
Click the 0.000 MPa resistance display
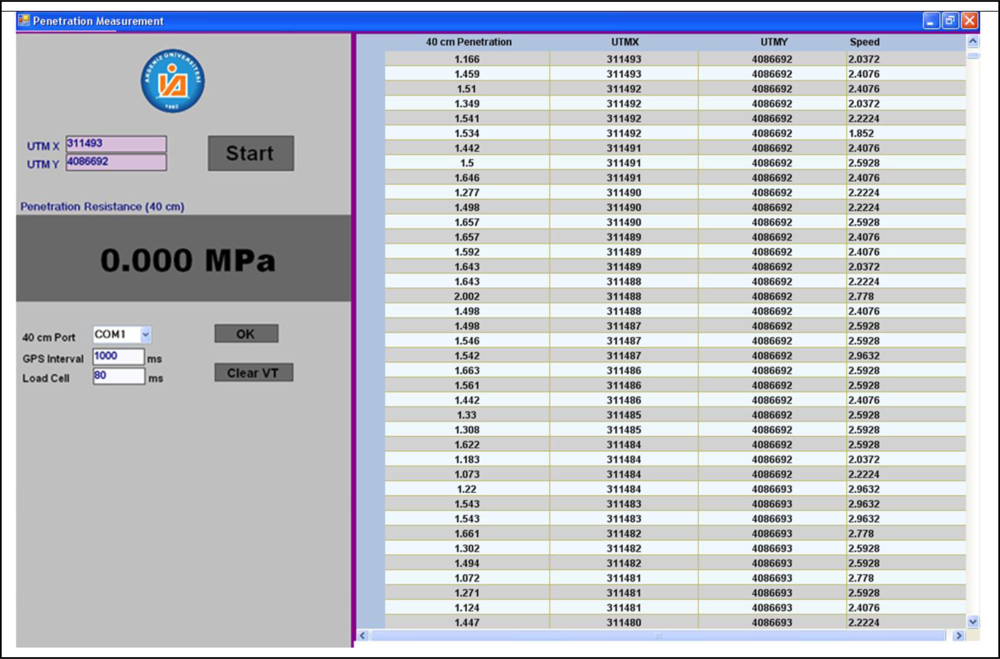pos(184,258)
